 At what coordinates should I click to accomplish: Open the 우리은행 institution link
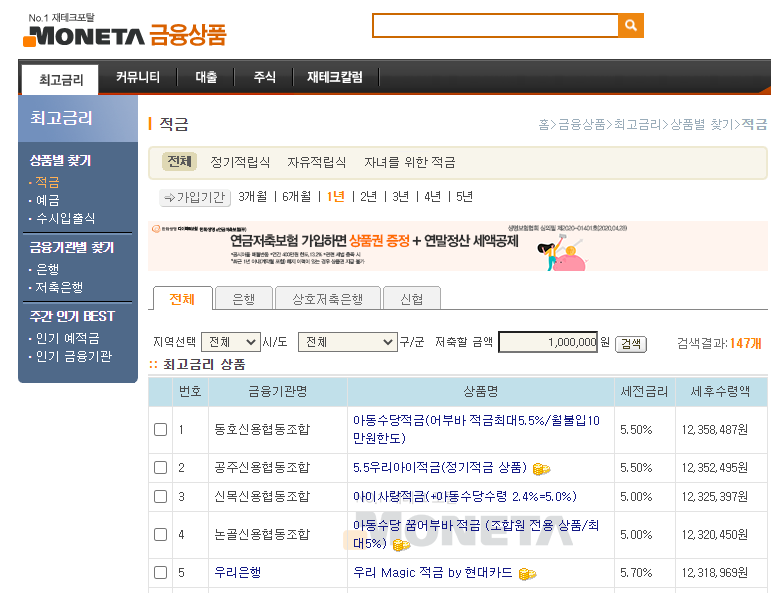[237, 572]
